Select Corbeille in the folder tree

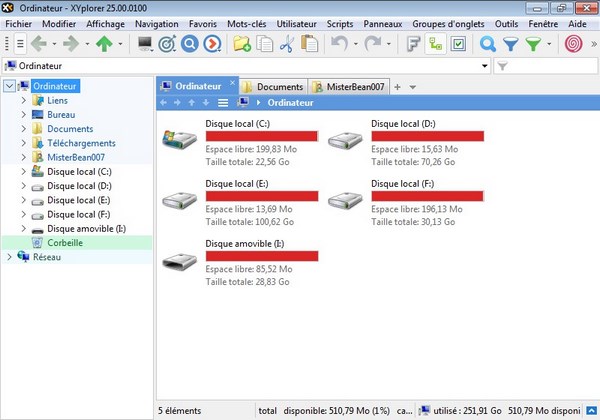click(x=65, y=243)
